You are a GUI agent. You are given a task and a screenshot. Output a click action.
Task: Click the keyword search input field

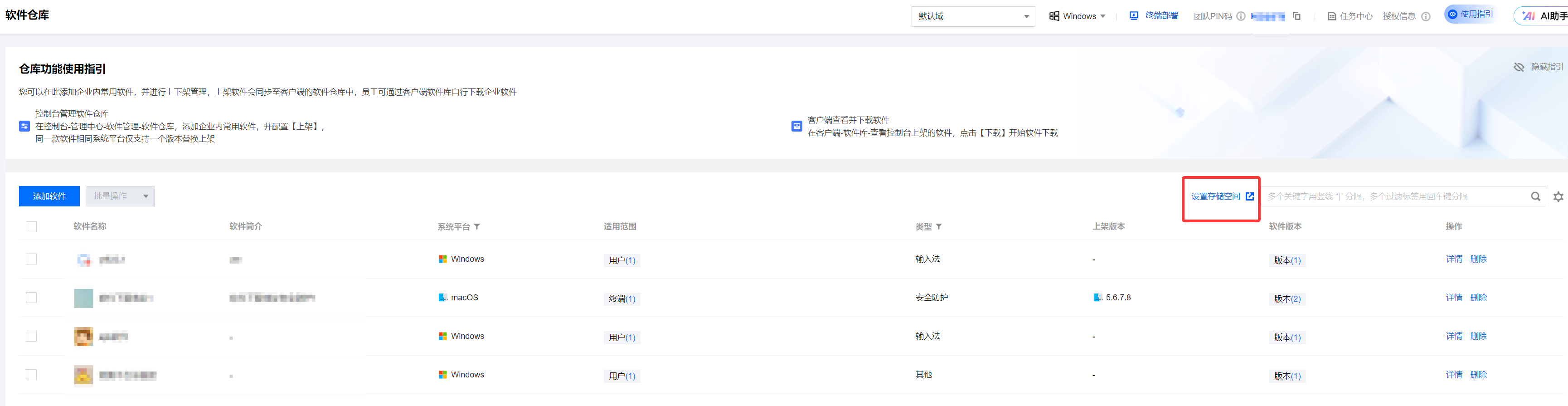click(1394, 196)
